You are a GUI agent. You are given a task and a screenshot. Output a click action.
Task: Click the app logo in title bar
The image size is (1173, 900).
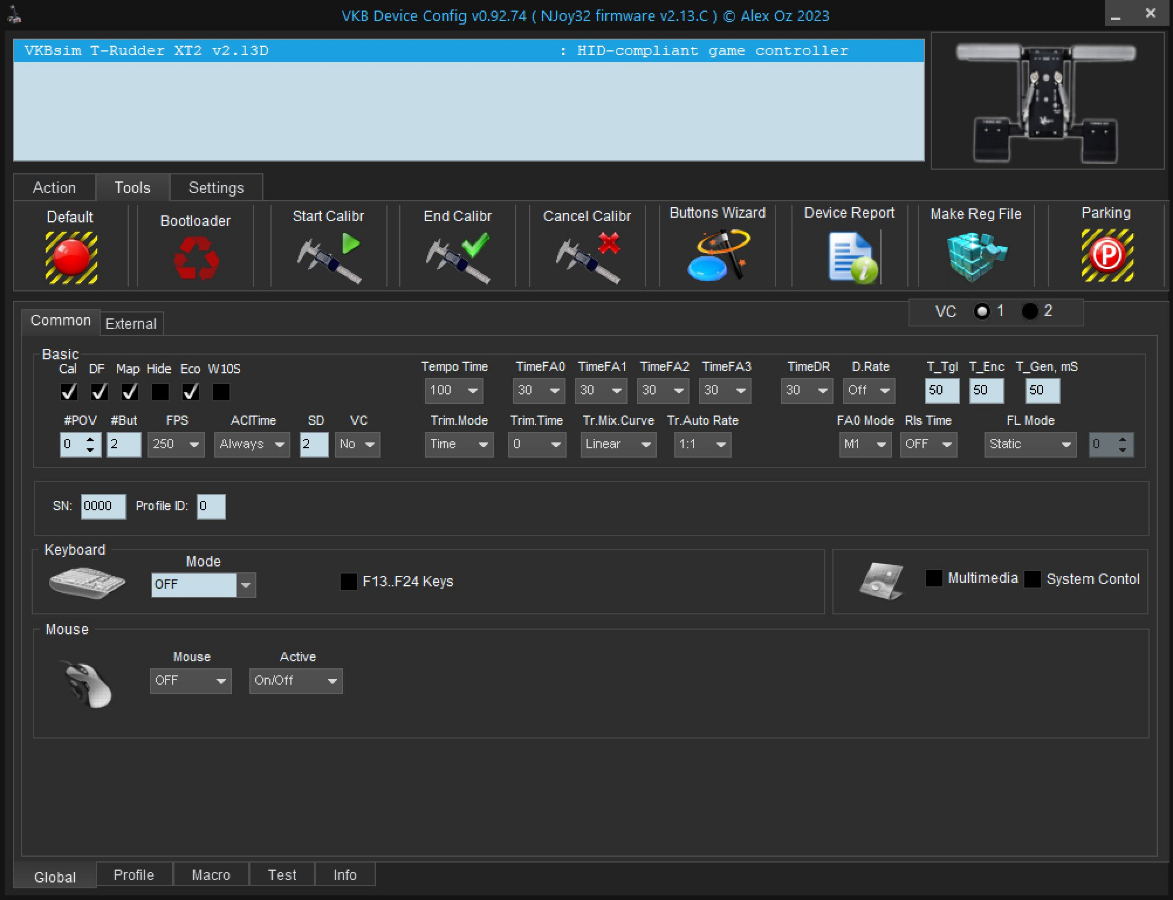coord(14,15)
